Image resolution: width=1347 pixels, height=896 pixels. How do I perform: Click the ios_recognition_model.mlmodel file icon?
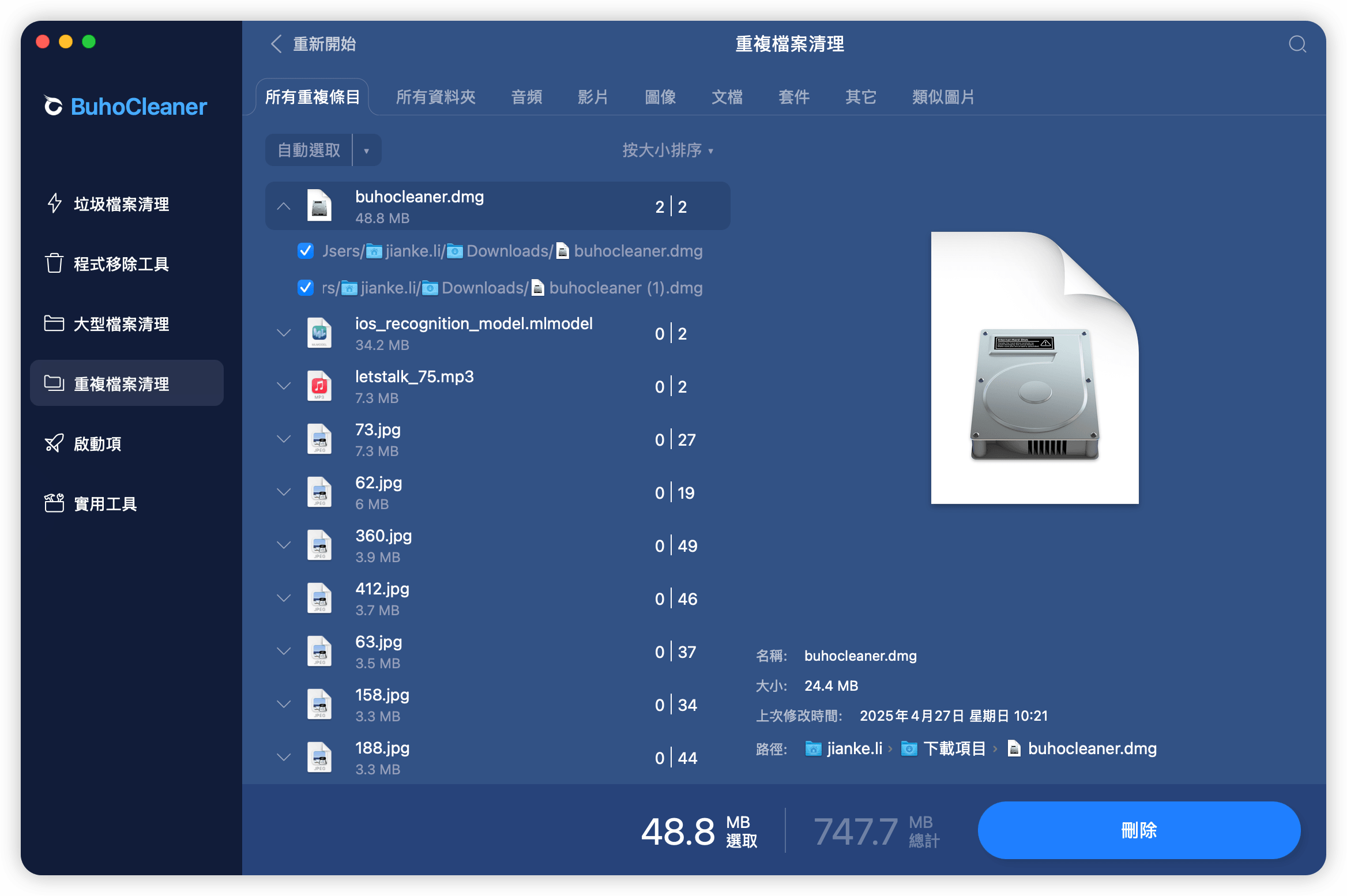click(319, 333)
